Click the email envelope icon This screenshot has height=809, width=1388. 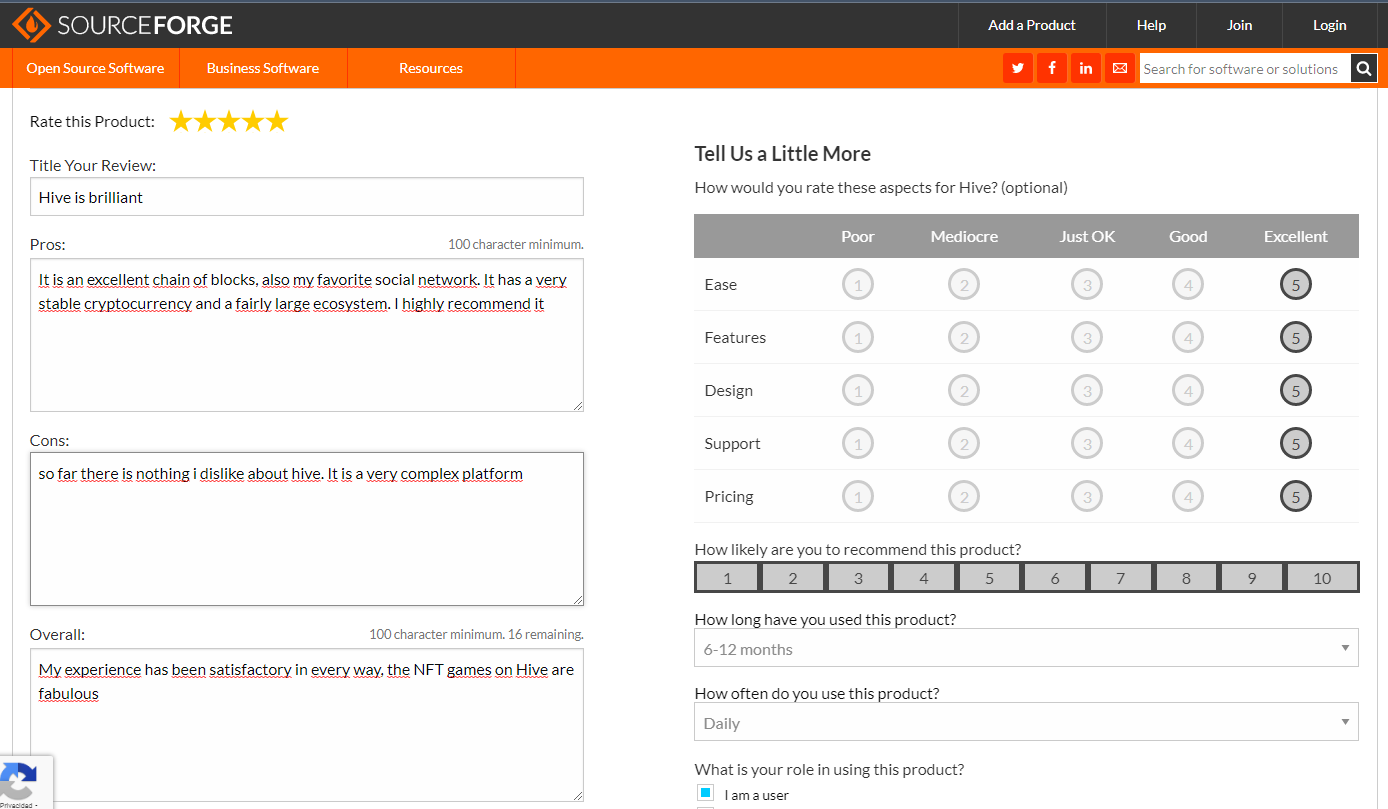(1120, 68)
